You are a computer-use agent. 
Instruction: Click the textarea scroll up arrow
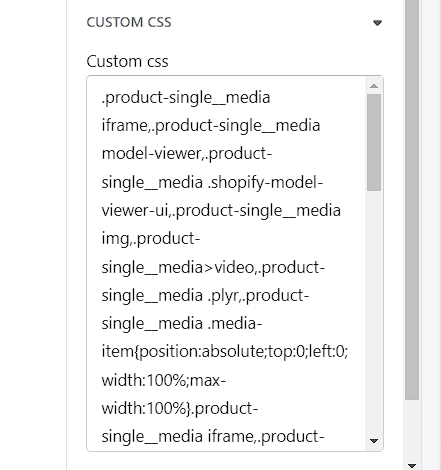374,86
